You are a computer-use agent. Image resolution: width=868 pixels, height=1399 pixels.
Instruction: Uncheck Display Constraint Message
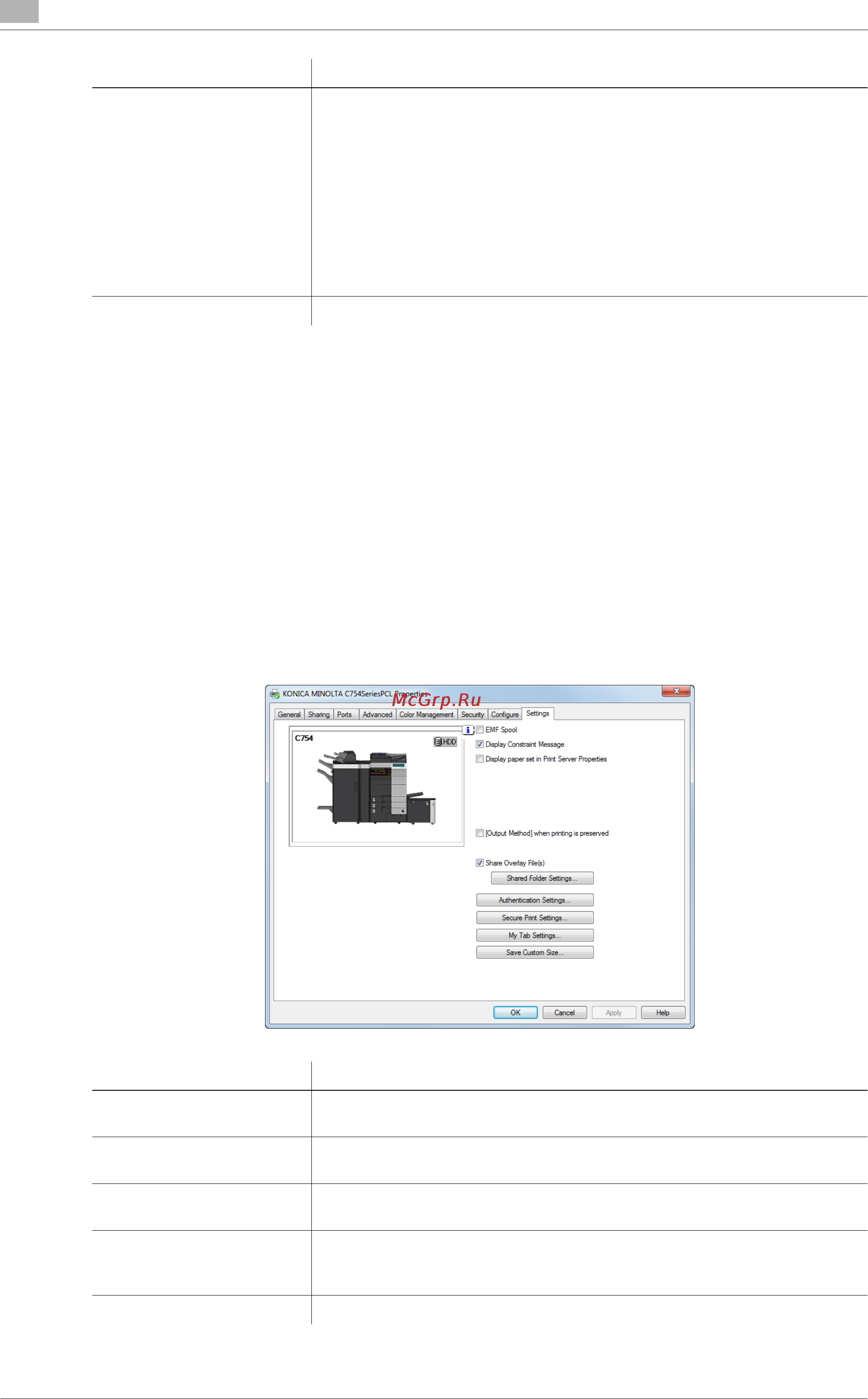click(x=480, y=744)
